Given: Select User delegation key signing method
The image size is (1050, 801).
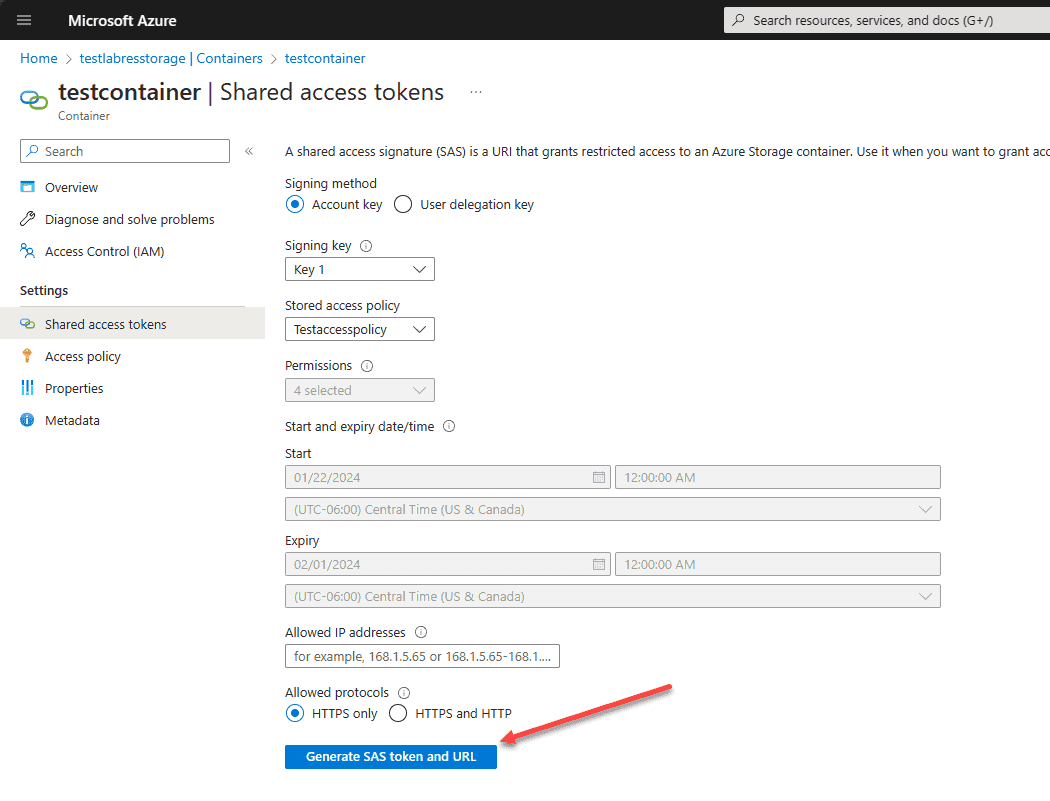Looking at the screenshot, I should 403,204.
